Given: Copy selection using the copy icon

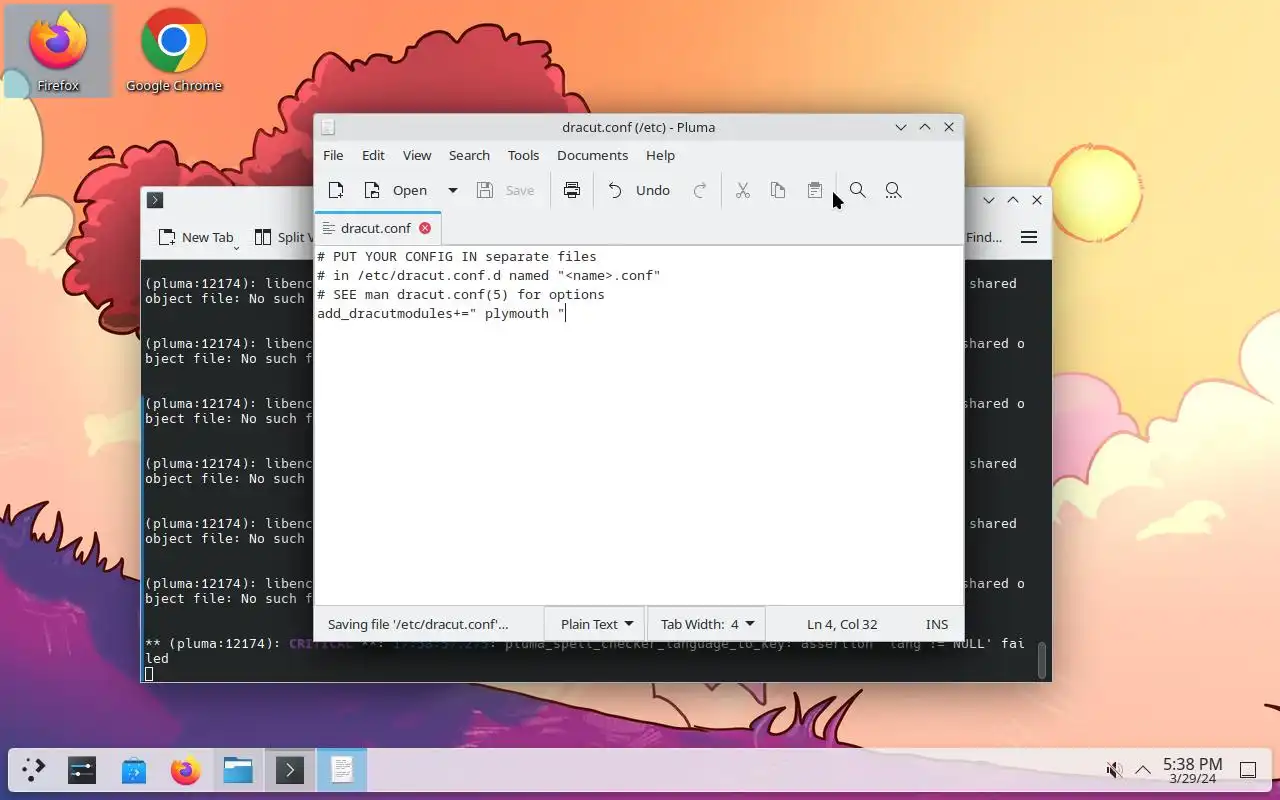Looking at the screenshot, I should [778, 190].
